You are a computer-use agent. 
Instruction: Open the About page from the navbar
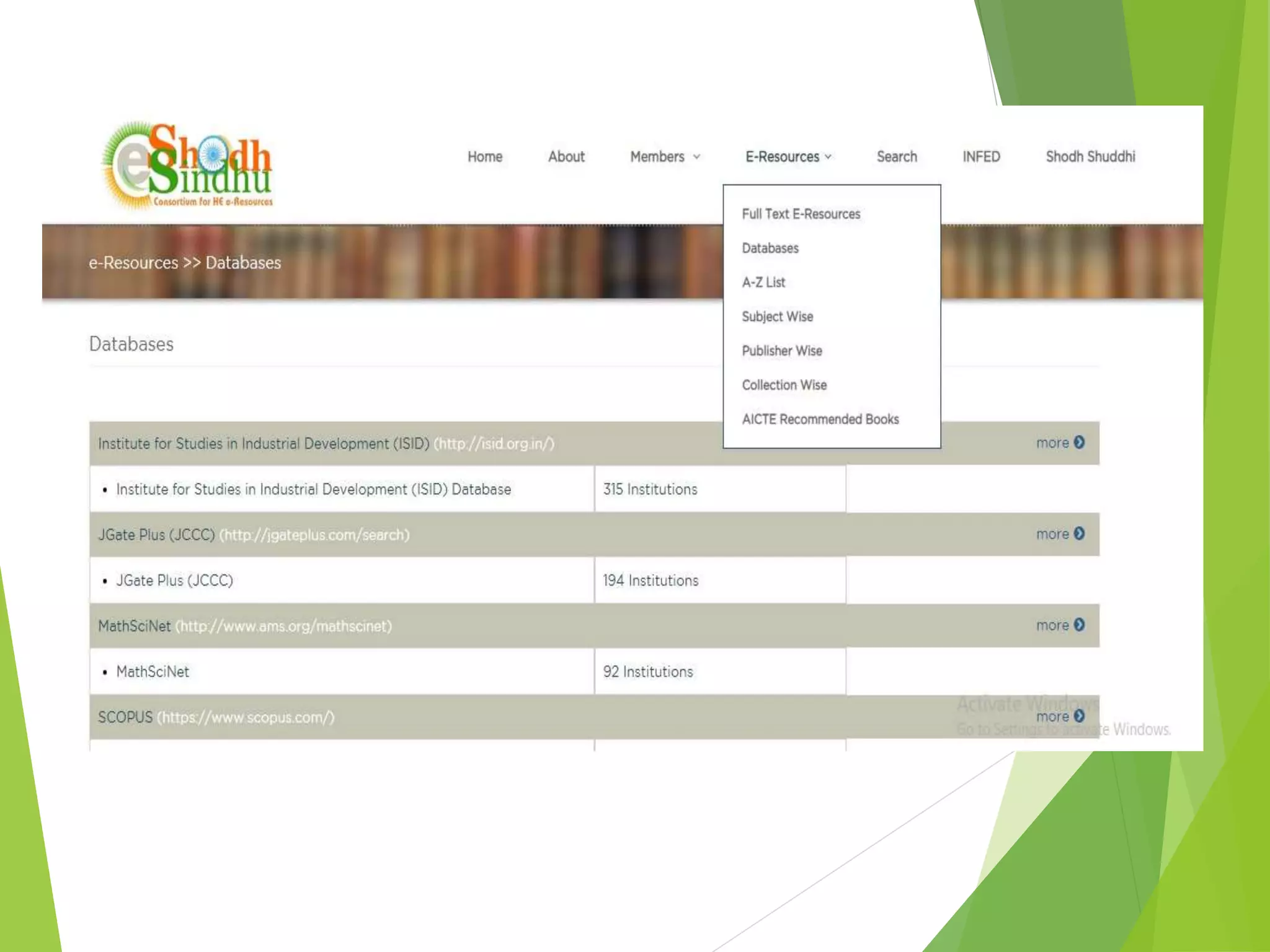pyautogui.click(x=566, y=157)
